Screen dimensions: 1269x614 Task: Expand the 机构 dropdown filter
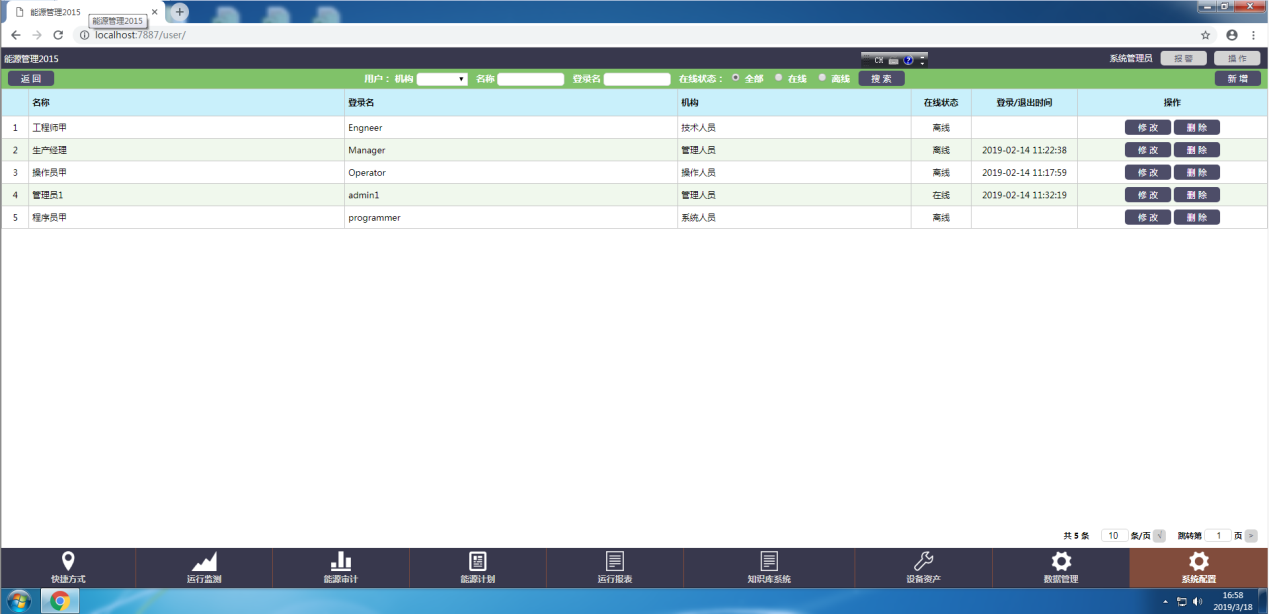click(x=442, y=79)
